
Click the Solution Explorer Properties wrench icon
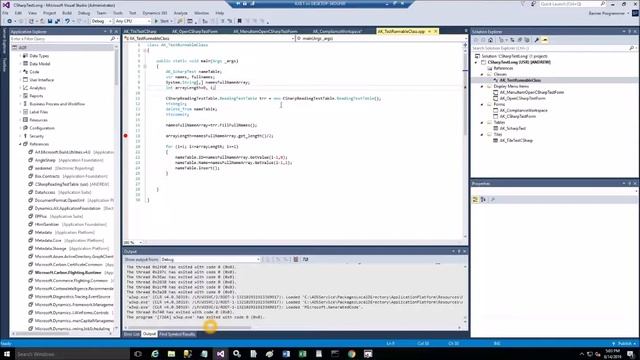(x=537, y=40)
